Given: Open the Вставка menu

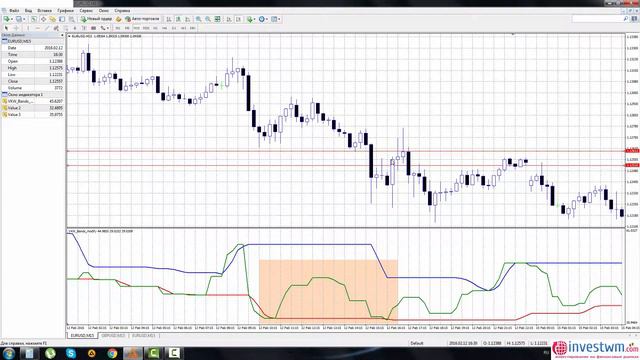Looking at the screenshot, I should click(44, 11).
